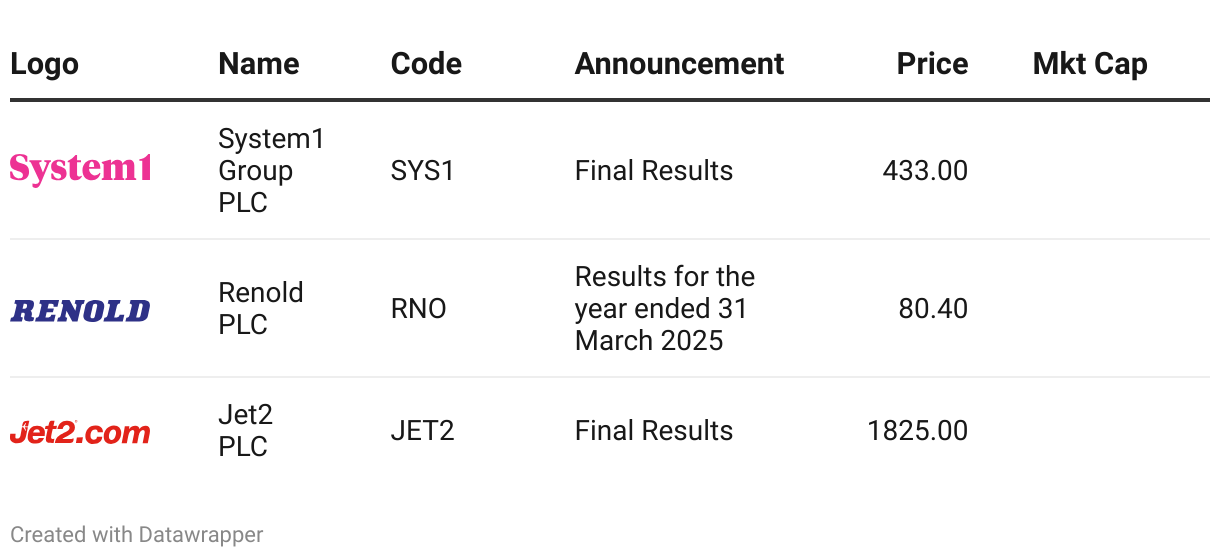
Task: Click the JET2 ticker code
Action: [x=422, y=431]
